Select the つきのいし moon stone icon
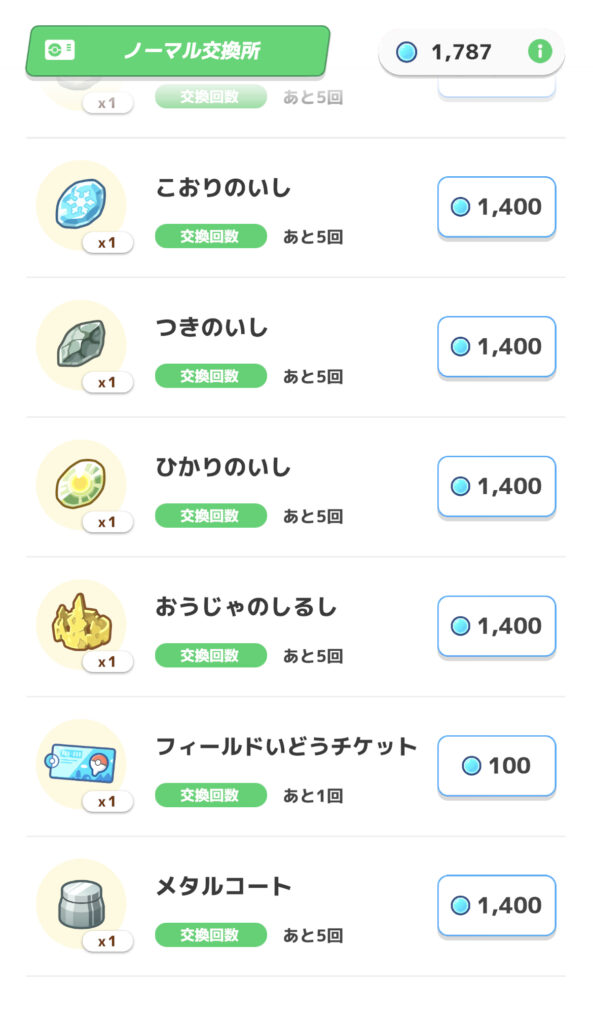The height and width of the screenshot is (1024, 593). point(81,344)
